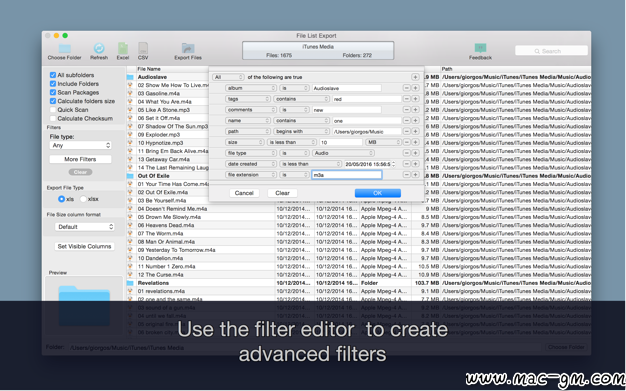The height and width of the screenshot is (391, 626).
Task: Remove the album filter row with its minus button
Action: pyautogui.click(x=406, y=88)
